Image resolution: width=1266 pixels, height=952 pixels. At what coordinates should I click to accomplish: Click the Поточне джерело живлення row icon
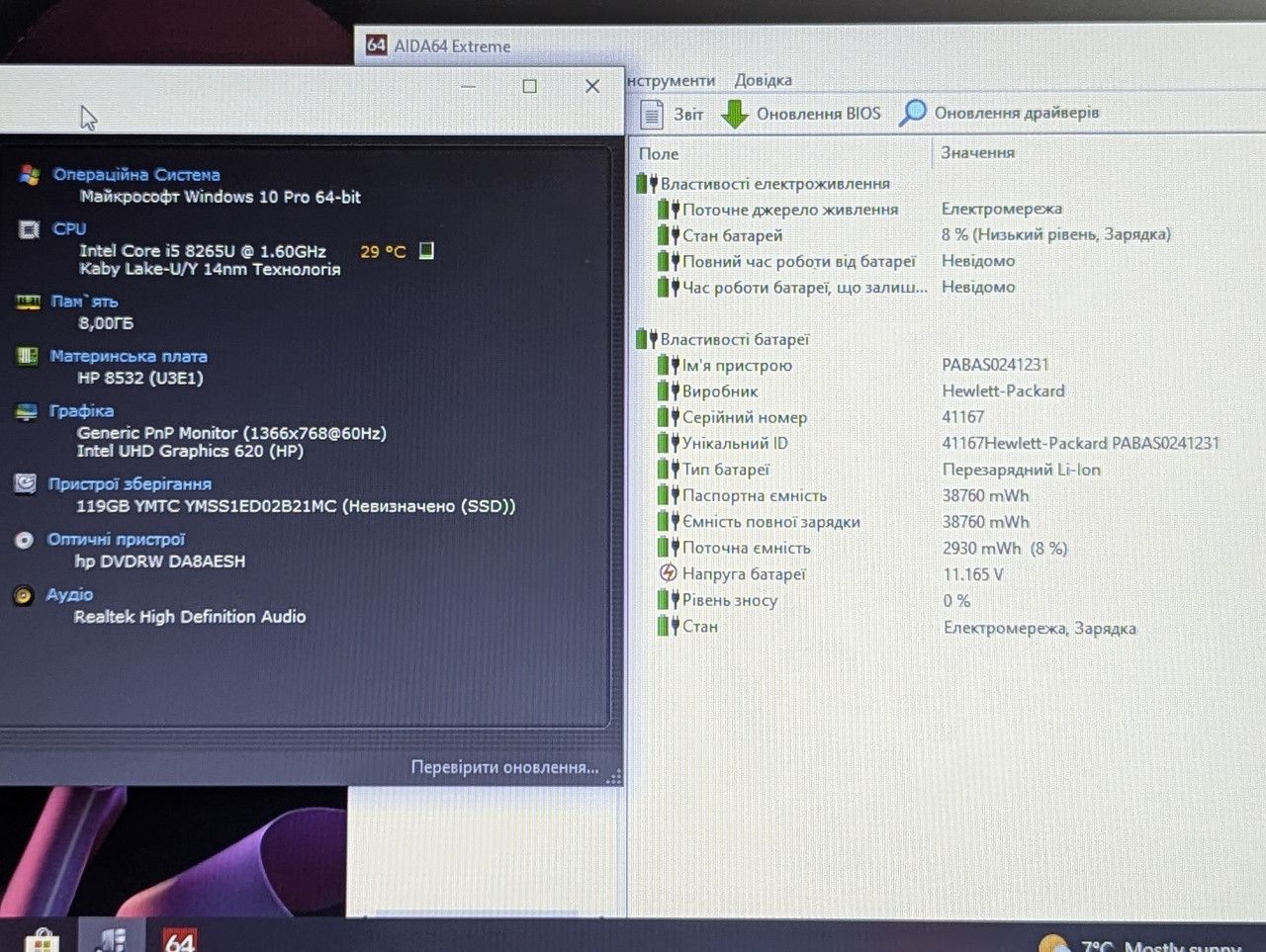(669, 210)
